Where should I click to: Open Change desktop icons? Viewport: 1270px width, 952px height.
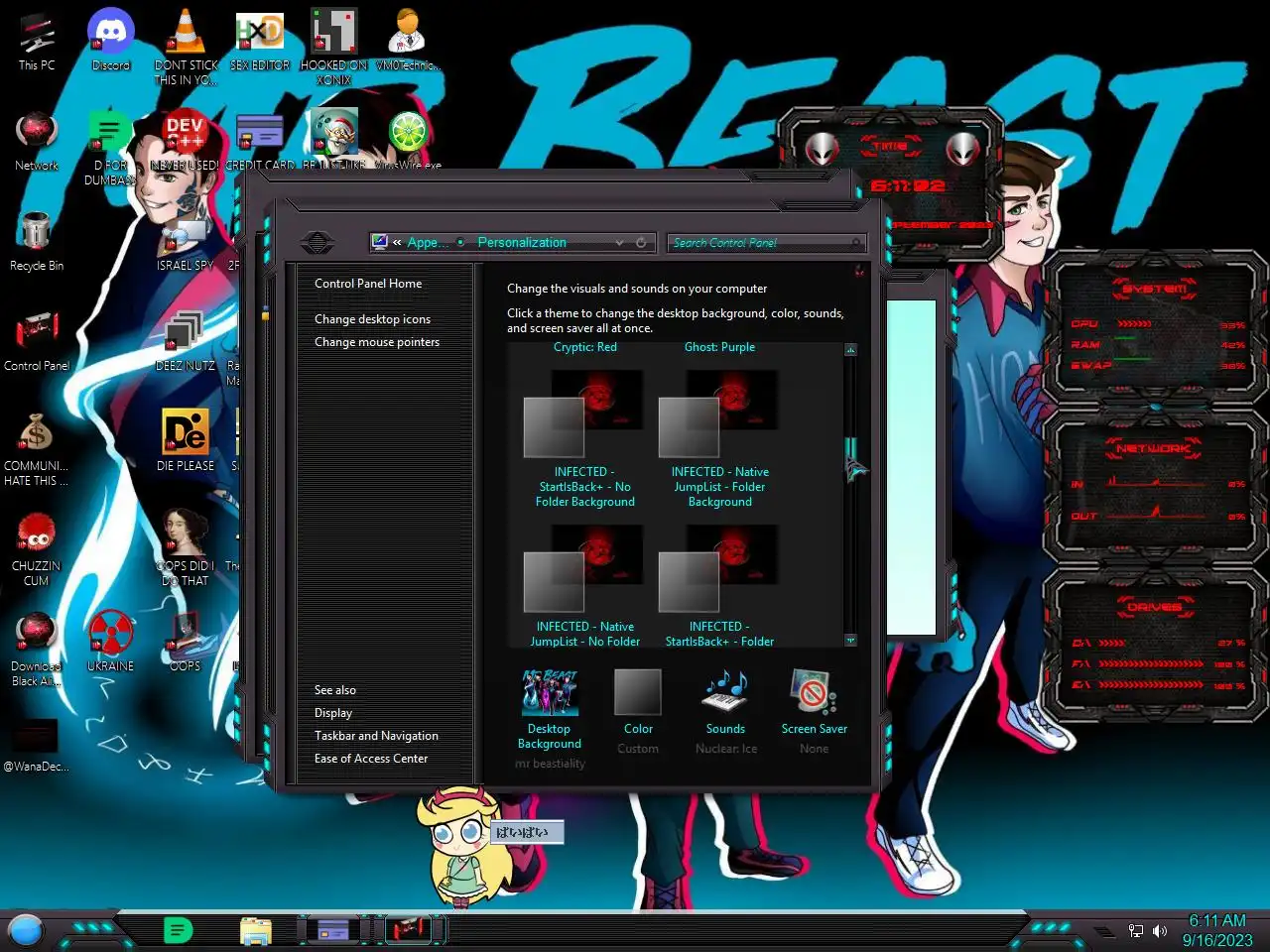pos(372,319)
